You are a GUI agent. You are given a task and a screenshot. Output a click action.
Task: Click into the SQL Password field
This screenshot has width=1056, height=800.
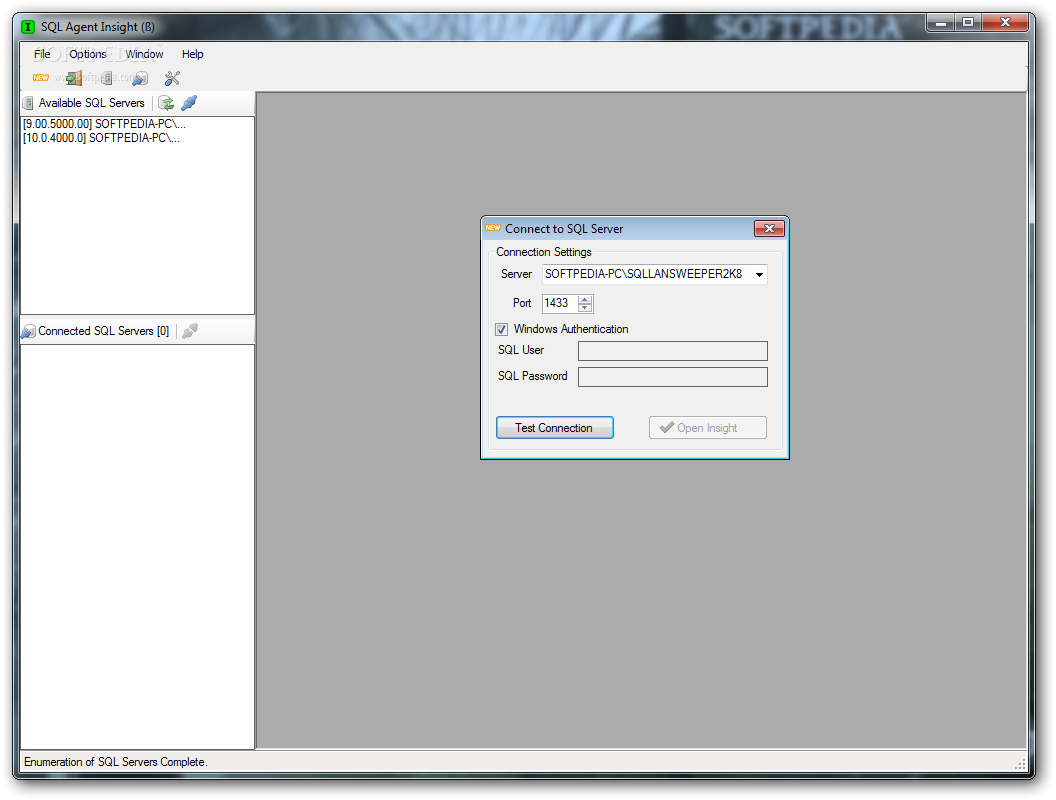pyautogui.click(x=672, y=377)
